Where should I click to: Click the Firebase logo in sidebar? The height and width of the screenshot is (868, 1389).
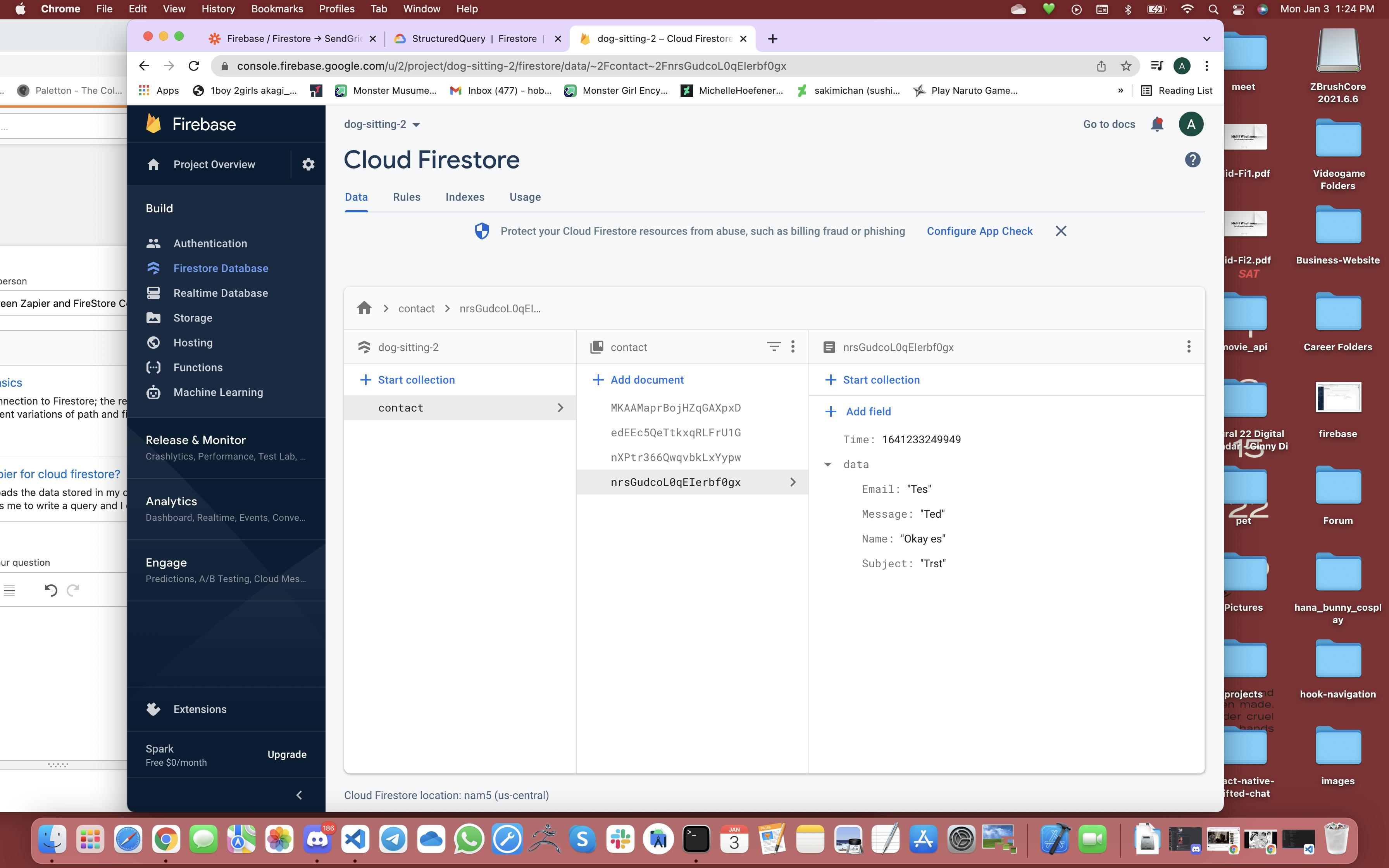pos(191,124)
